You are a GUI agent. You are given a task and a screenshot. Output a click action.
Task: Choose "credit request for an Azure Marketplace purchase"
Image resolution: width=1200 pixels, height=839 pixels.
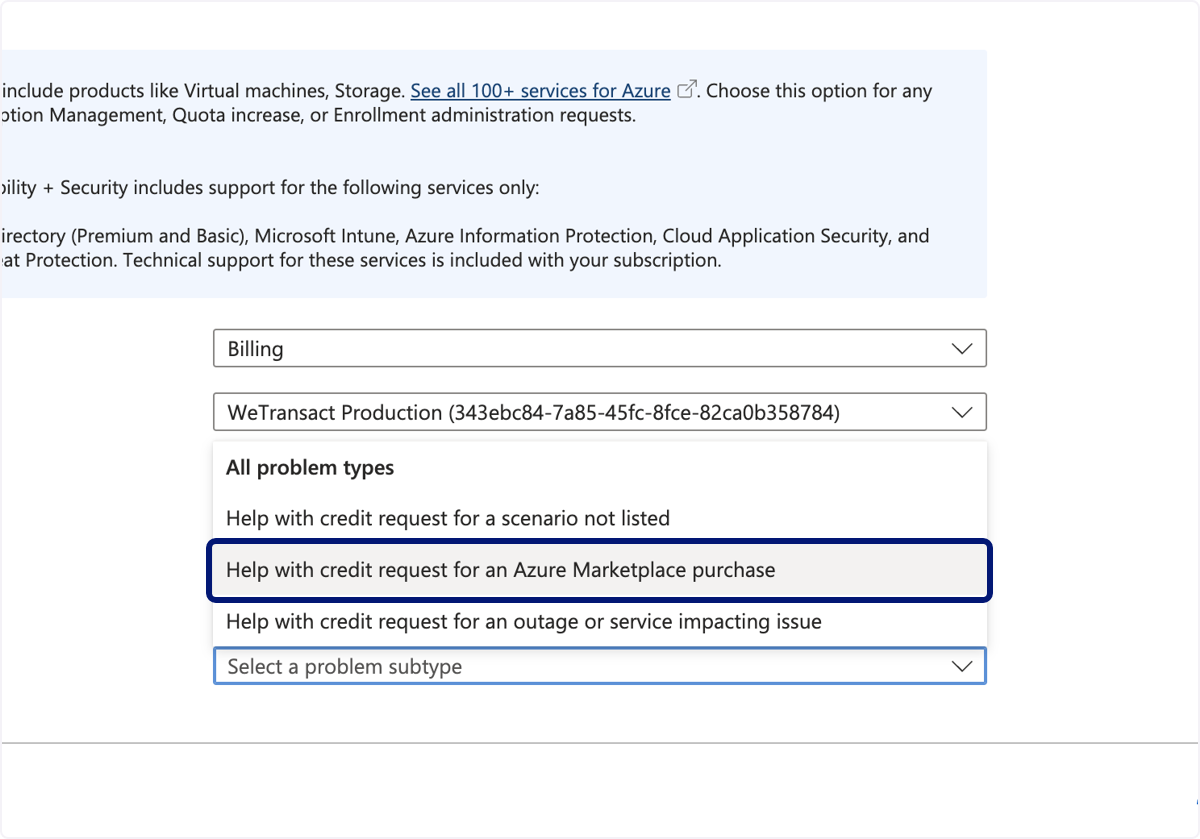click(x=600, y=570)
